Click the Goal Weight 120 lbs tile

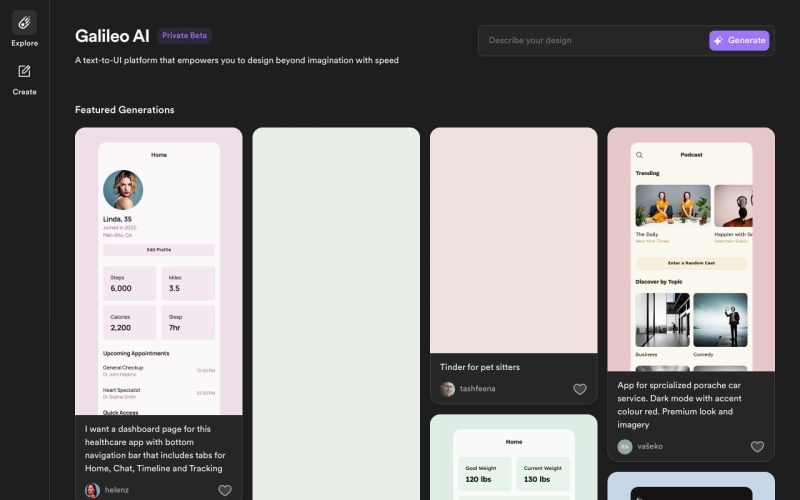tap(484, 474)
